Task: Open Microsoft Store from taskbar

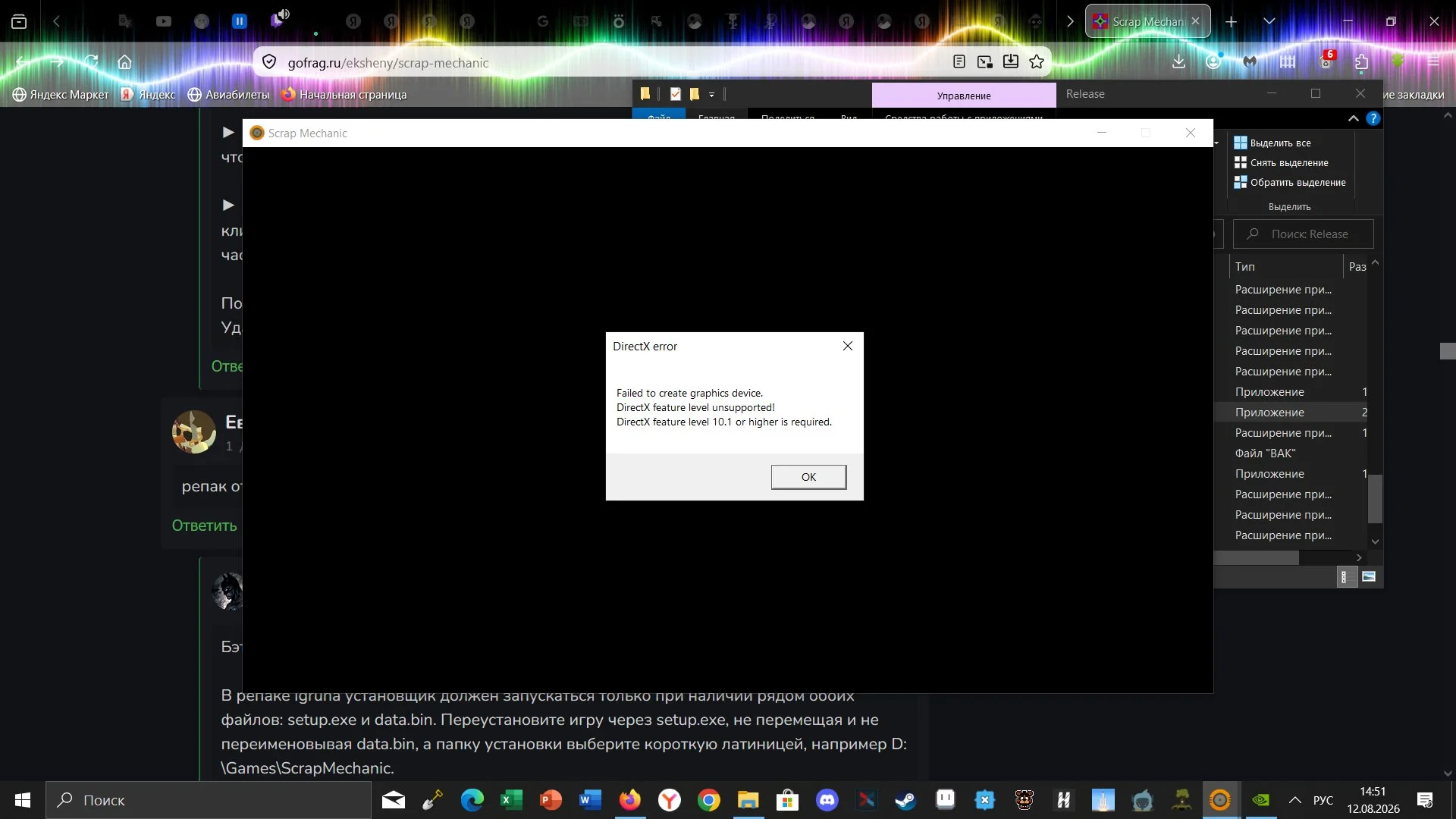Action: point(787,800)
